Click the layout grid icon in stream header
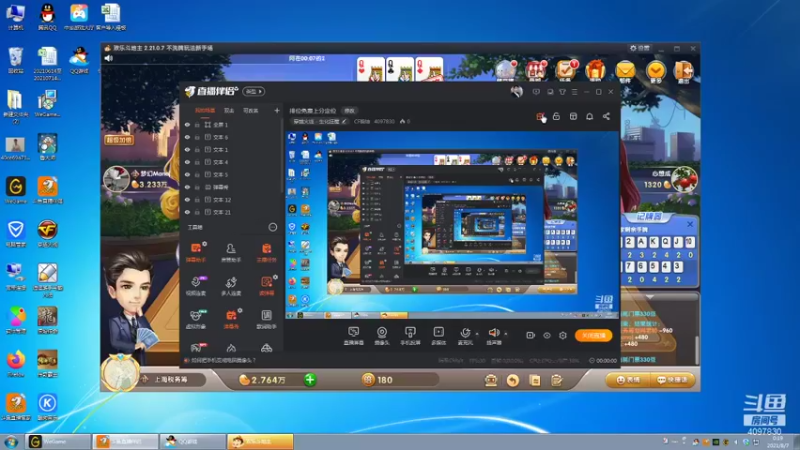The width and height of the screenshot is (800, 450). pyautogui.click(x=573, y=116)
